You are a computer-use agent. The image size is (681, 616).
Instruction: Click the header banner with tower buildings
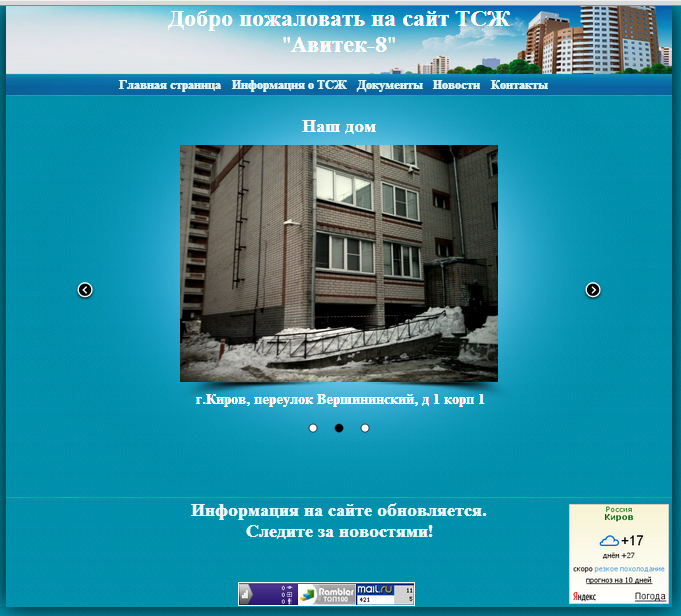339,40
